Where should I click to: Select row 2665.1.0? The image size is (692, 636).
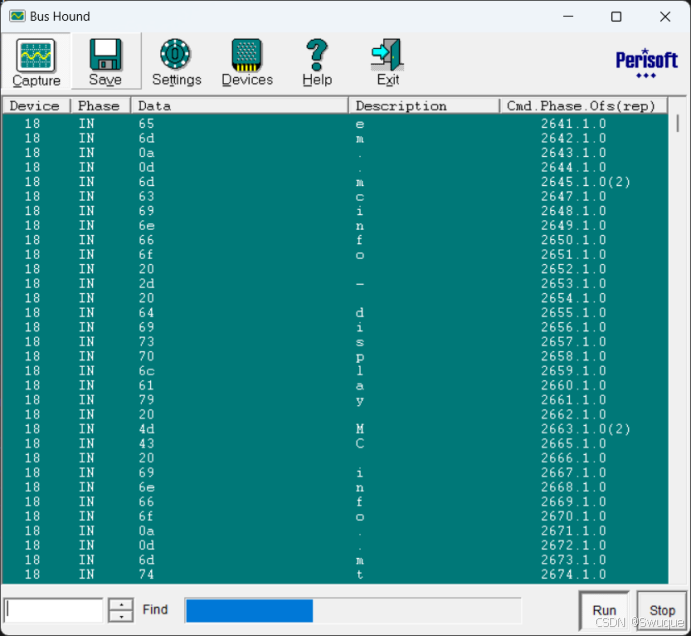335,444
